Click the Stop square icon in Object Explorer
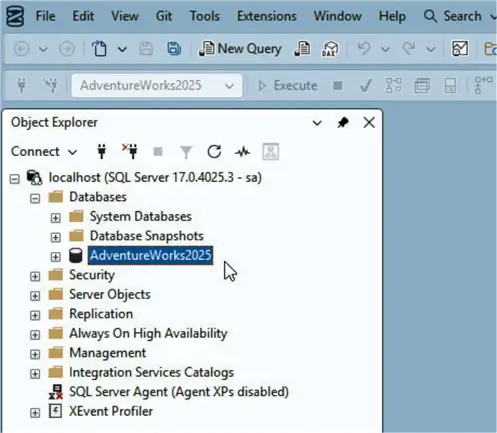 click(x=158, y=152)
